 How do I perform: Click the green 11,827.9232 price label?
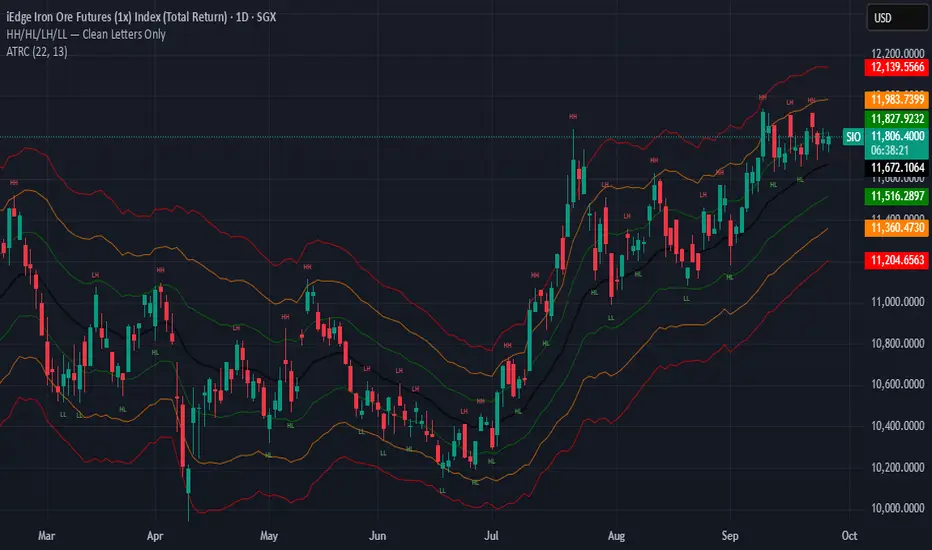click(896, 119)
